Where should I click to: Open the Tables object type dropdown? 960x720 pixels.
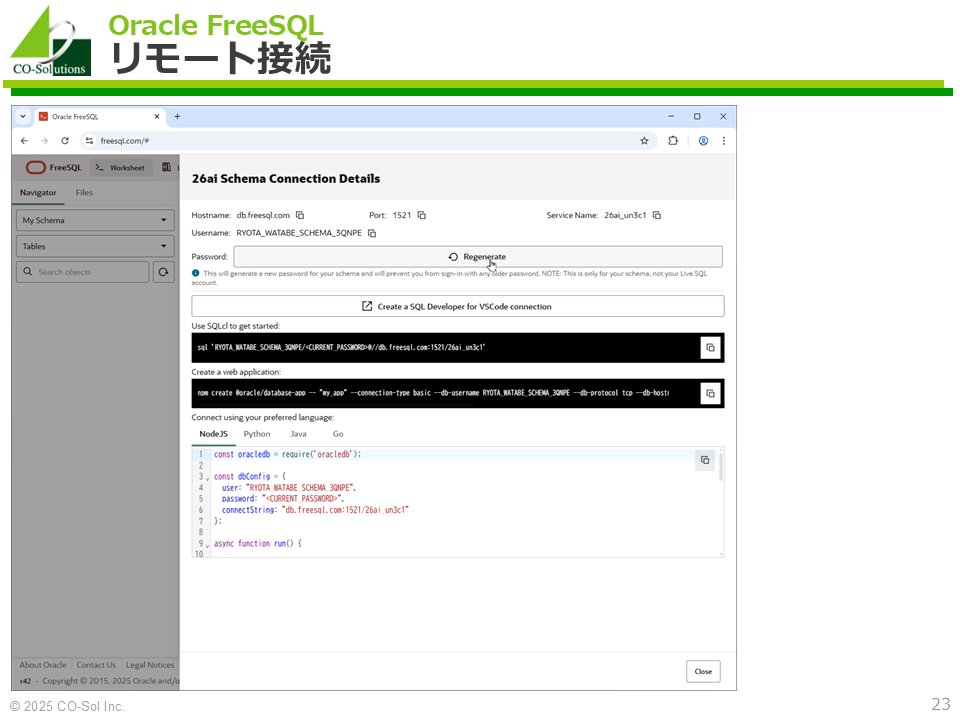click(x=95, y=246)
